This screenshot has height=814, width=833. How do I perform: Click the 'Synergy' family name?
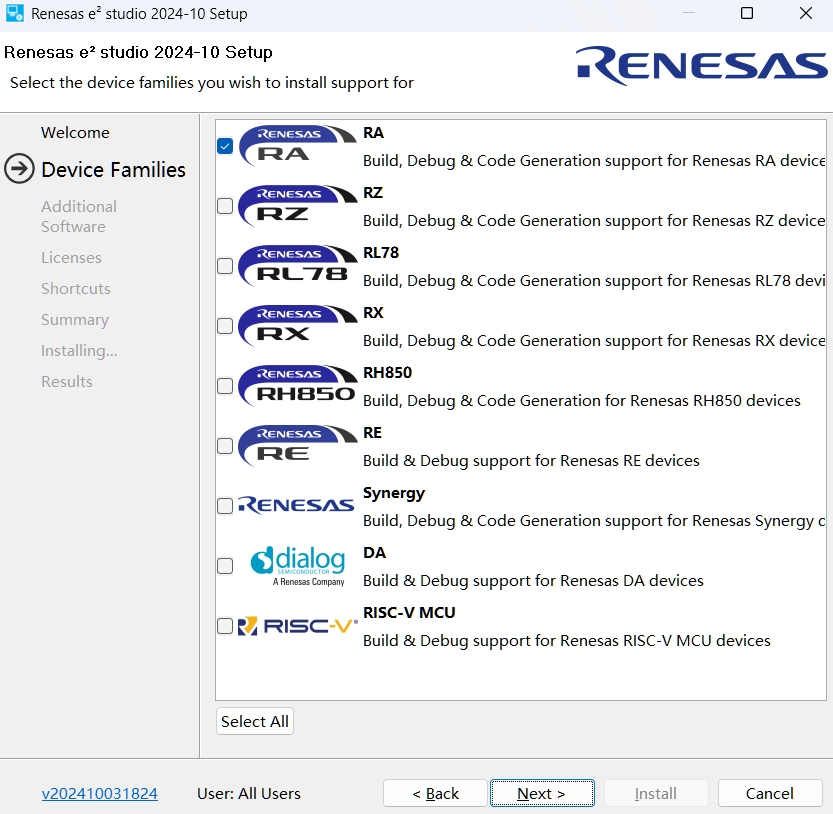(x=394, y=494)
